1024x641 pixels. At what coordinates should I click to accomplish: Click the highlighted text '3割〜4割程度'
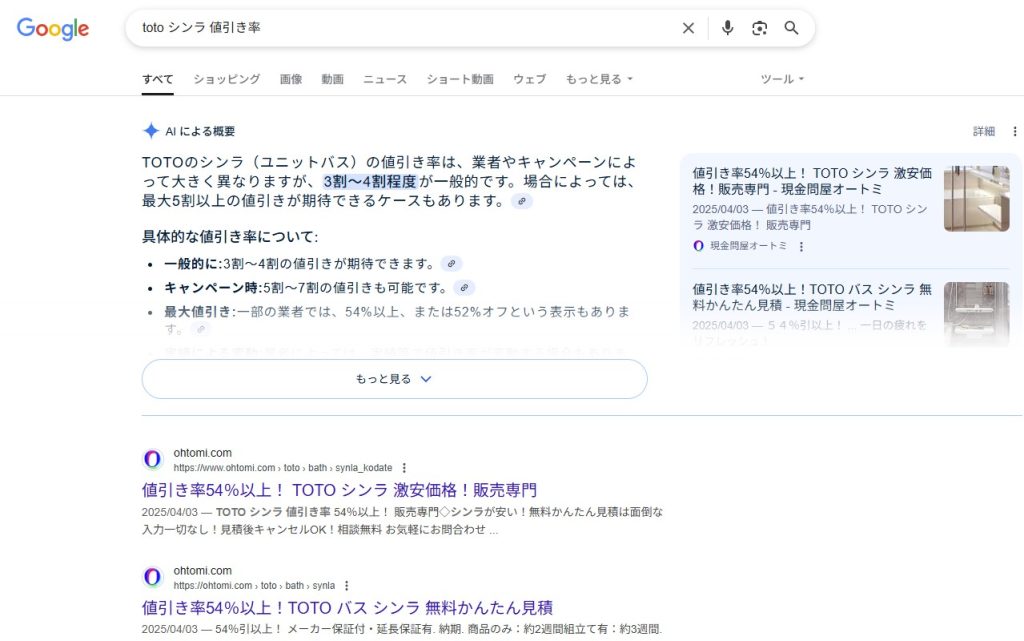pyautogui.click(x=370, y=181)
